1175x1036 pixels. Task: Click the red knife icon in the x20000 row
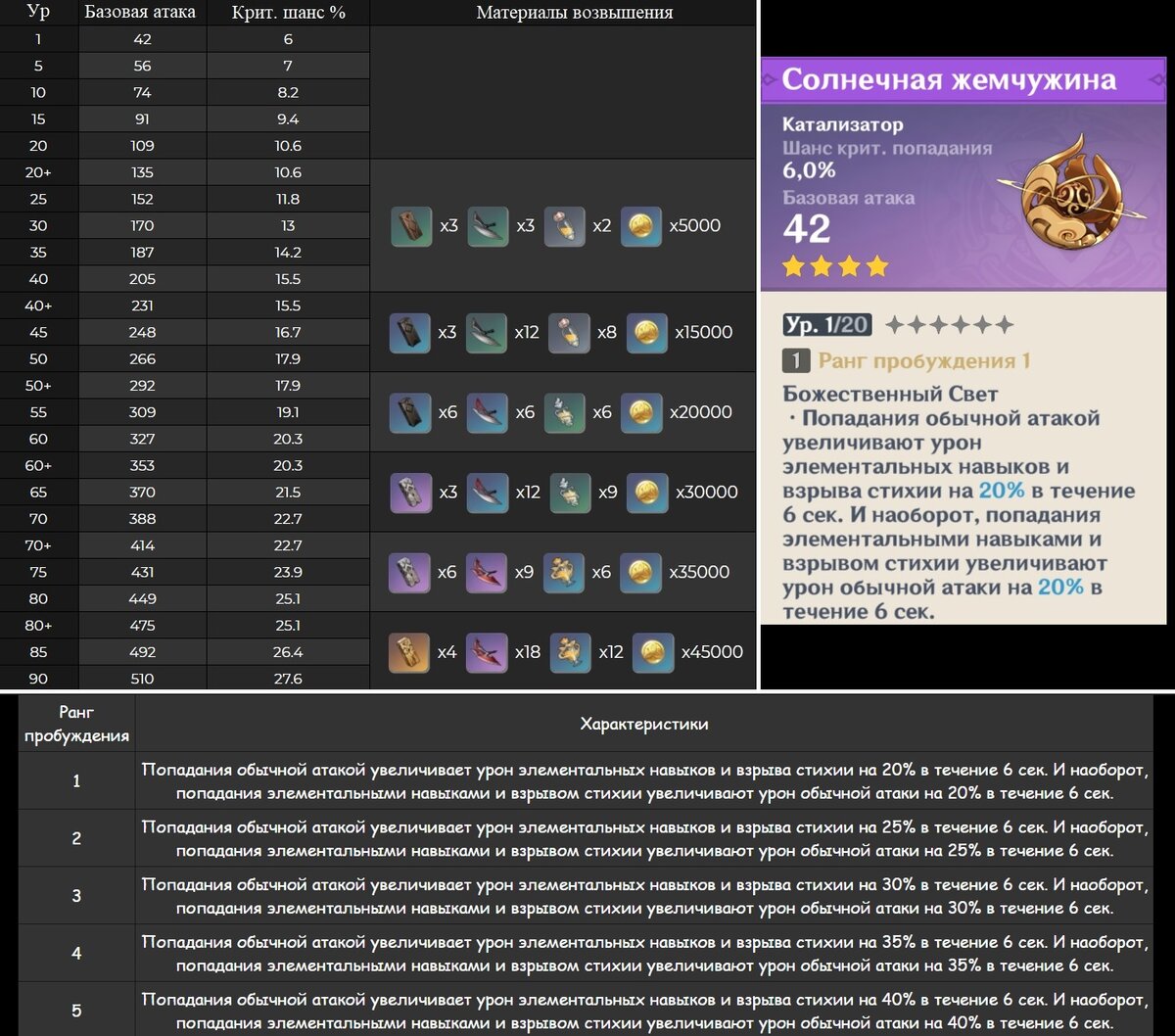(488, 413)
